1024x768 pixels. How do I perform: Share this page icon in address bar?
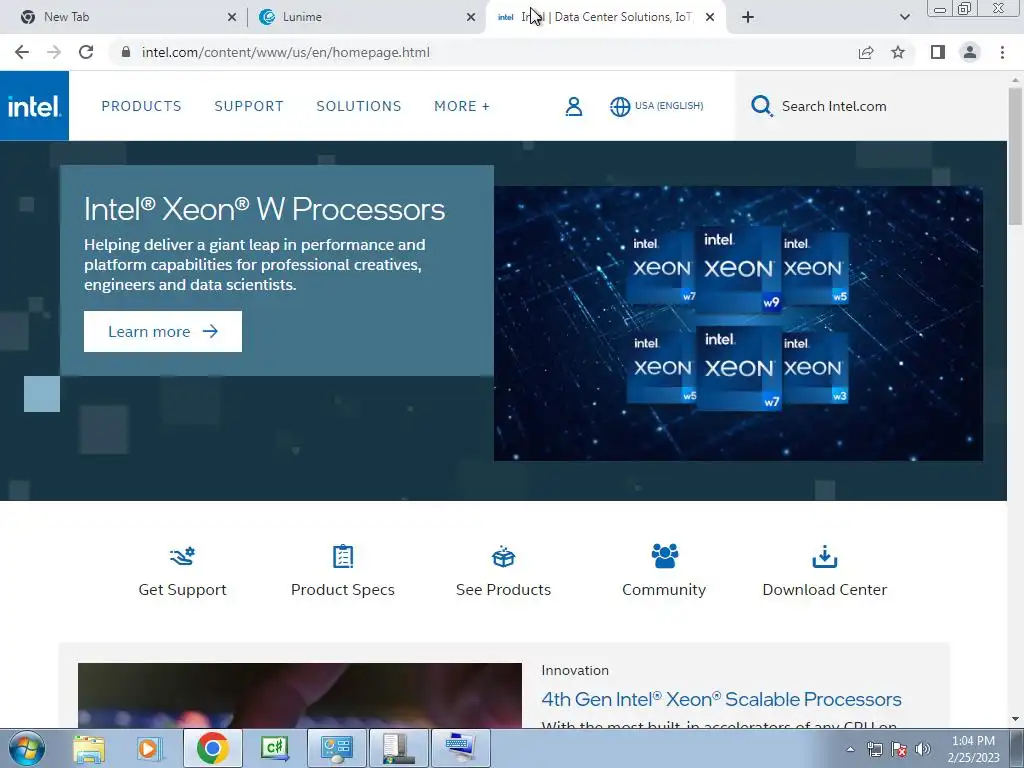(x=866, y=52)
